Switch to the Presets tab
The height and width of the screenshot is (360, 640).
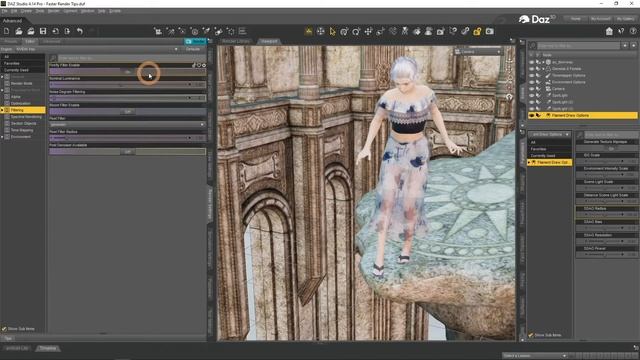click(x=11, y=41)
